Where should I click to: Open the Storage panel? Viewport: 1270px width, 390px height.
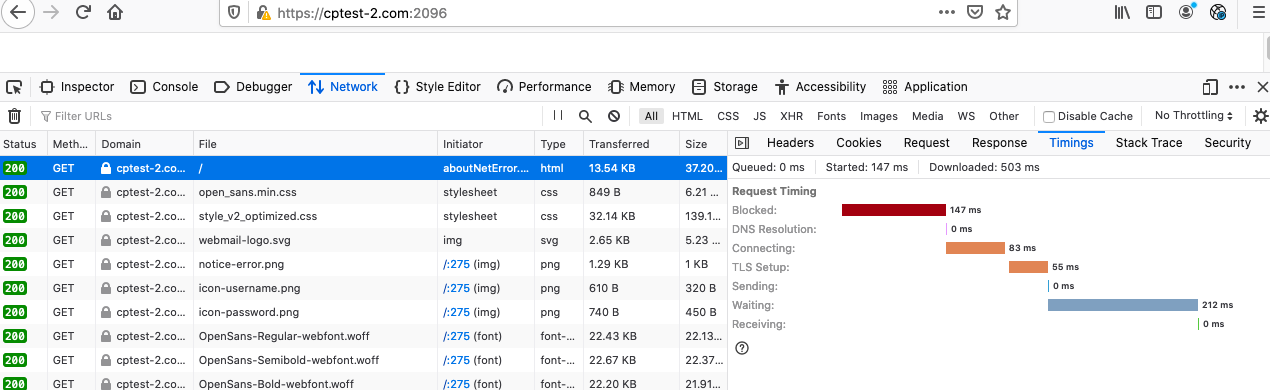724,87
